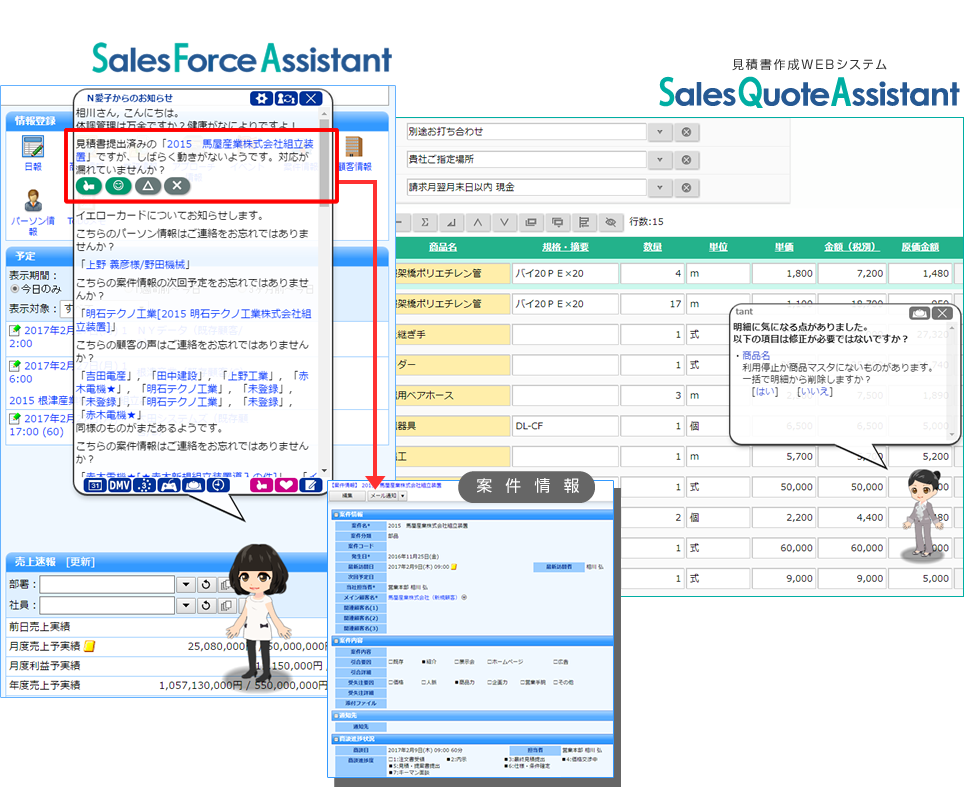
Task: Click the sigma sum toolbar button
Action: tap(425, 222)
